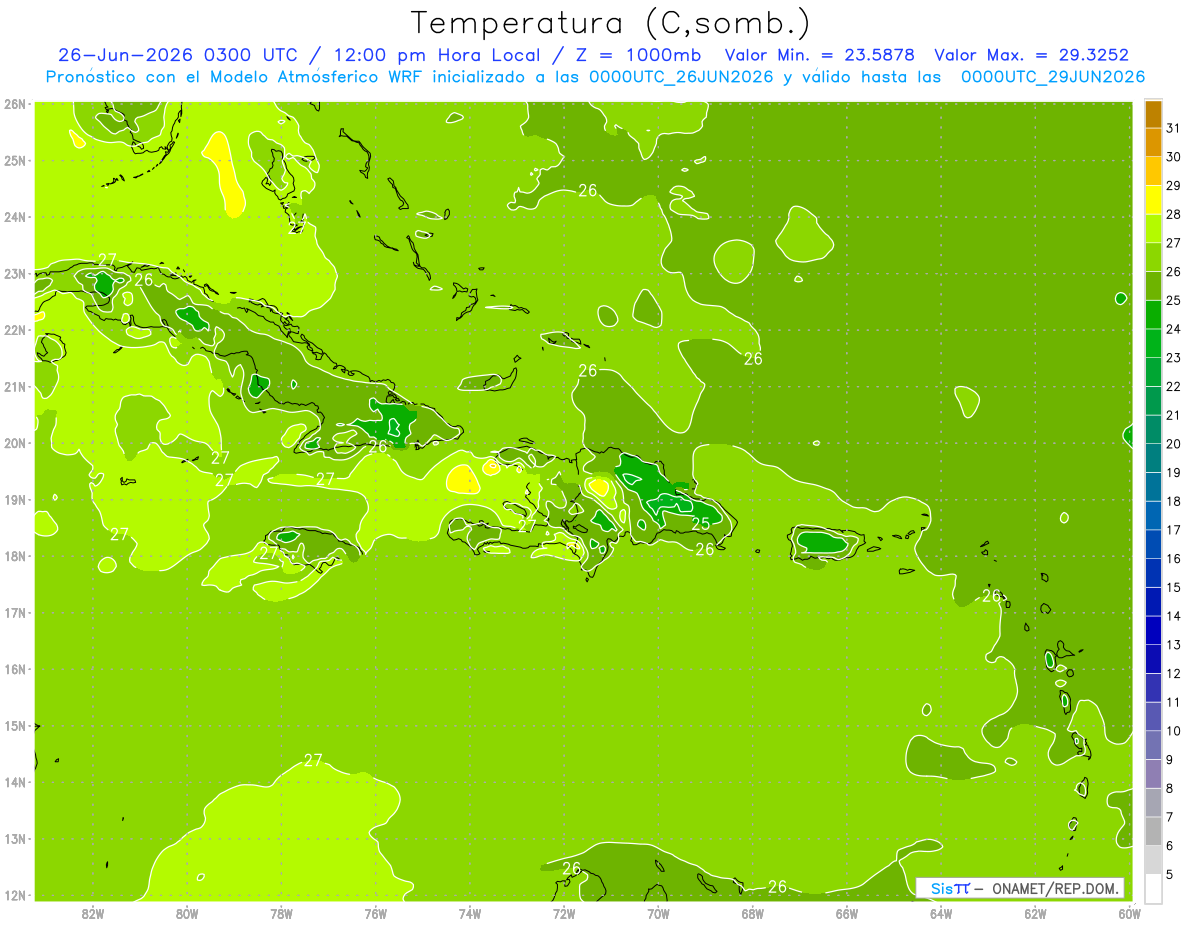Click the 80W longitude label
Viewport: 1200px width, 927px height.
point(187,913)
